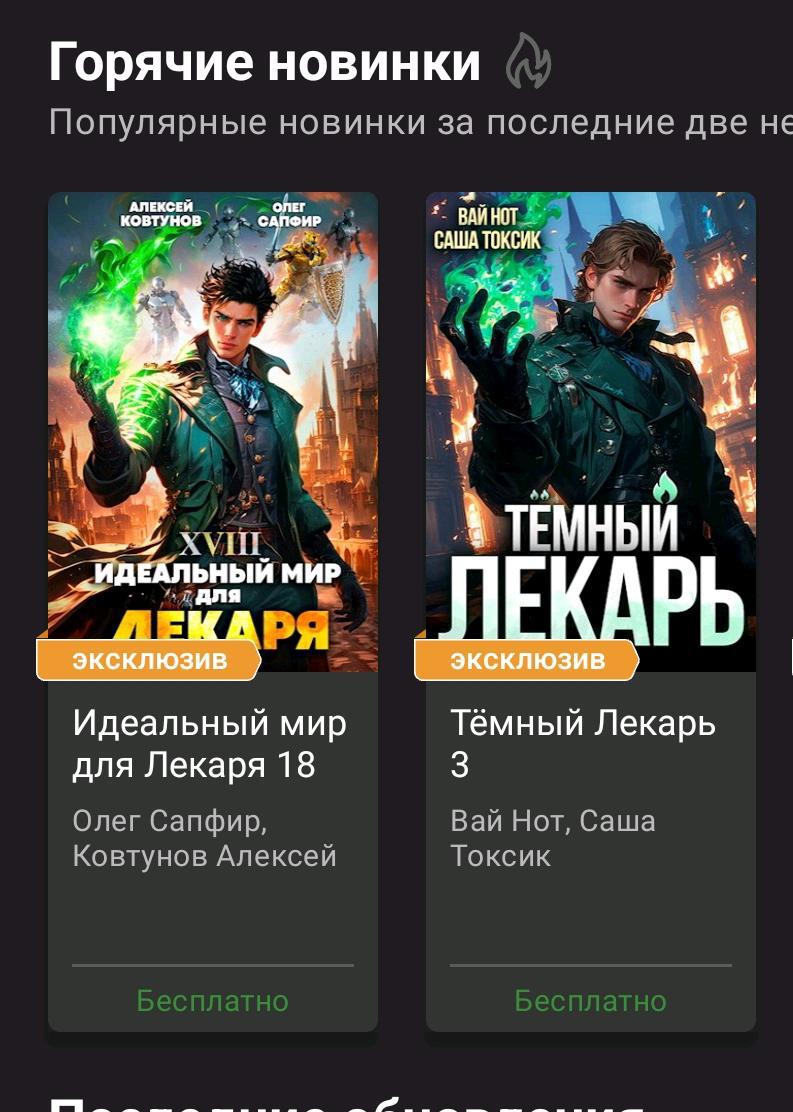The width and height of the screenshot is (793, 1112).
Task: Tap the ЭКСКЛЮЗИВ badge on Идеальный мир для Лекаря
Action: 149,660
